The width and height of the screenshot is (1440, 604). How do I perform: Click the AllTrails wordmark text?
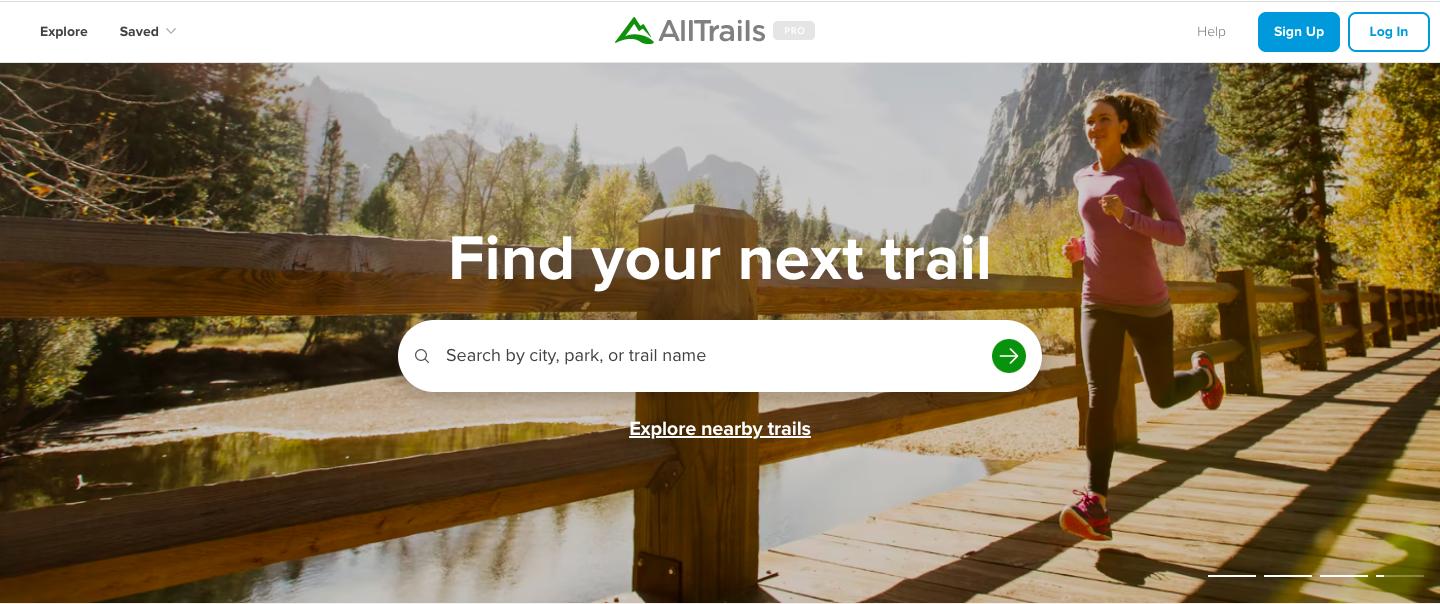coord(712,31)
